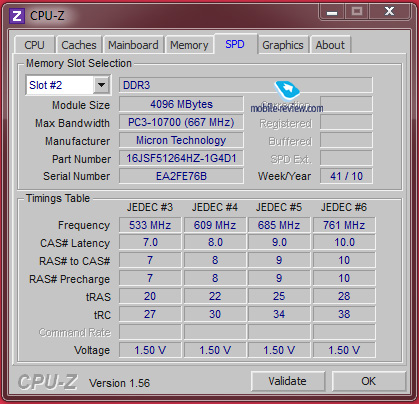Click the CAS# Latency 9.0 cell
Viewport: 419px width, 404px height.
[279, 242]
